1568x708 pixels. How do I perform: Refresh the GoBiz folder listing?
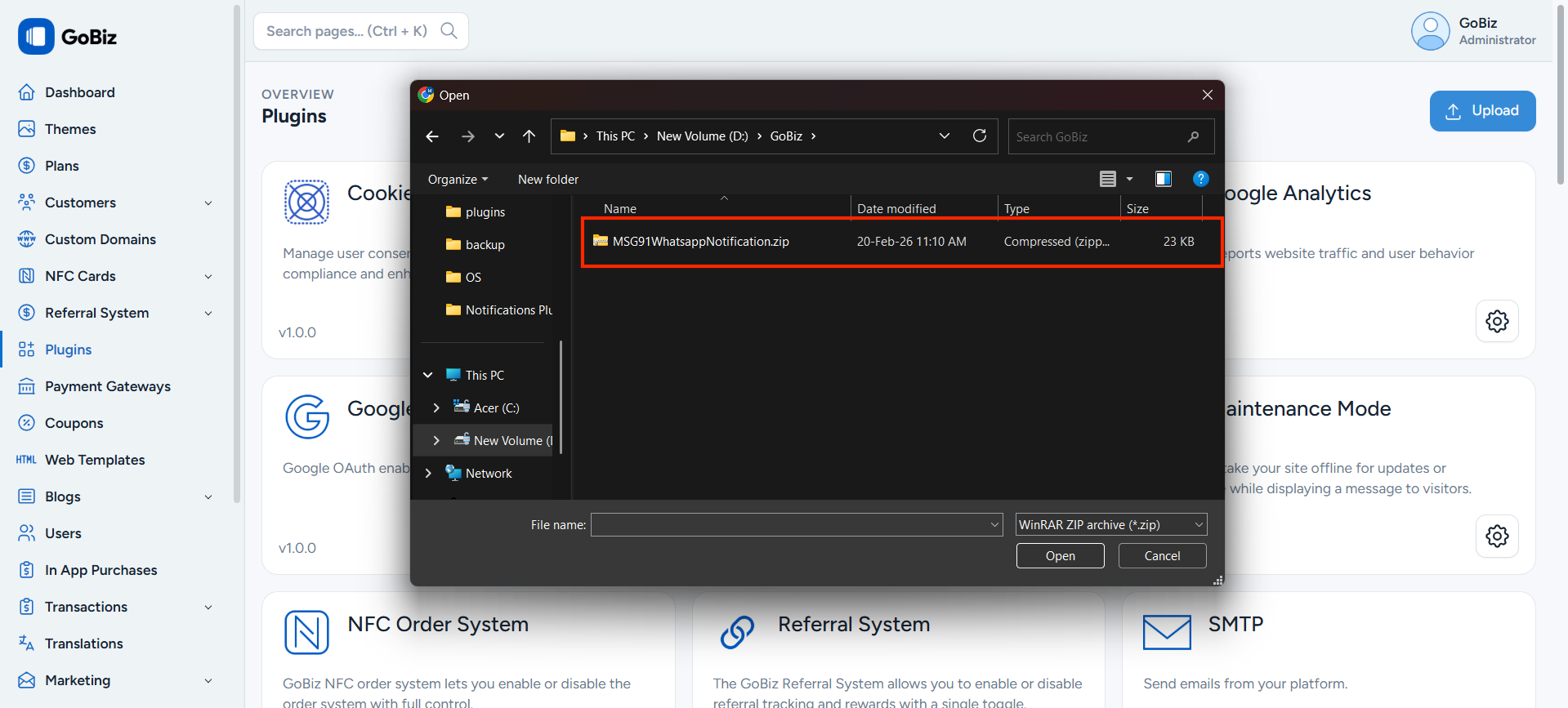[x=979, y=136]
